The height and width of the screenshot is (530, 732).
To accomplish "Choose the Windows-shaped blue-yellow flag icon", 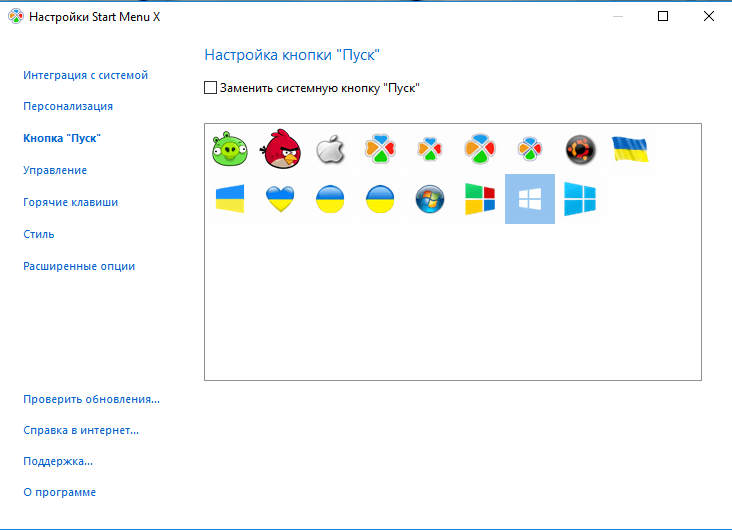I will click(x=230, y=199).
